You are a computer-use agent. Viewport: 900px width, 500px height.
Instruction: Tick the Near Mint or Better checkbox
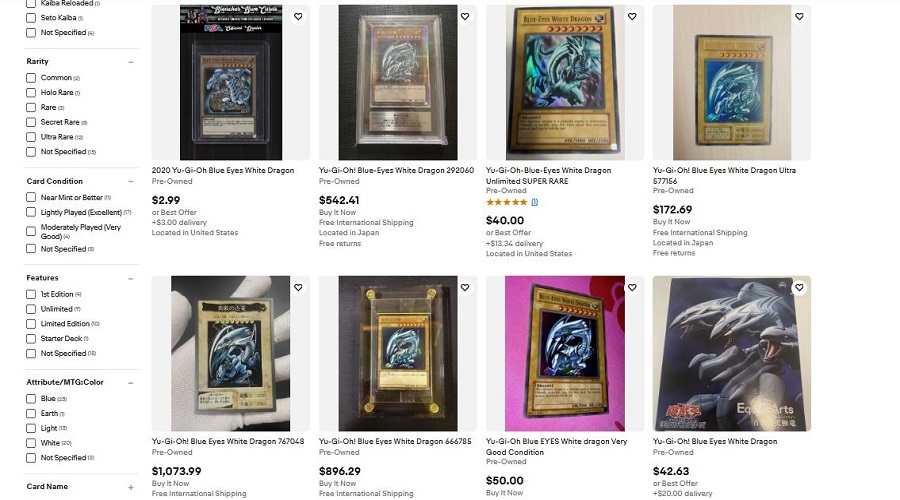pos(31,197)
